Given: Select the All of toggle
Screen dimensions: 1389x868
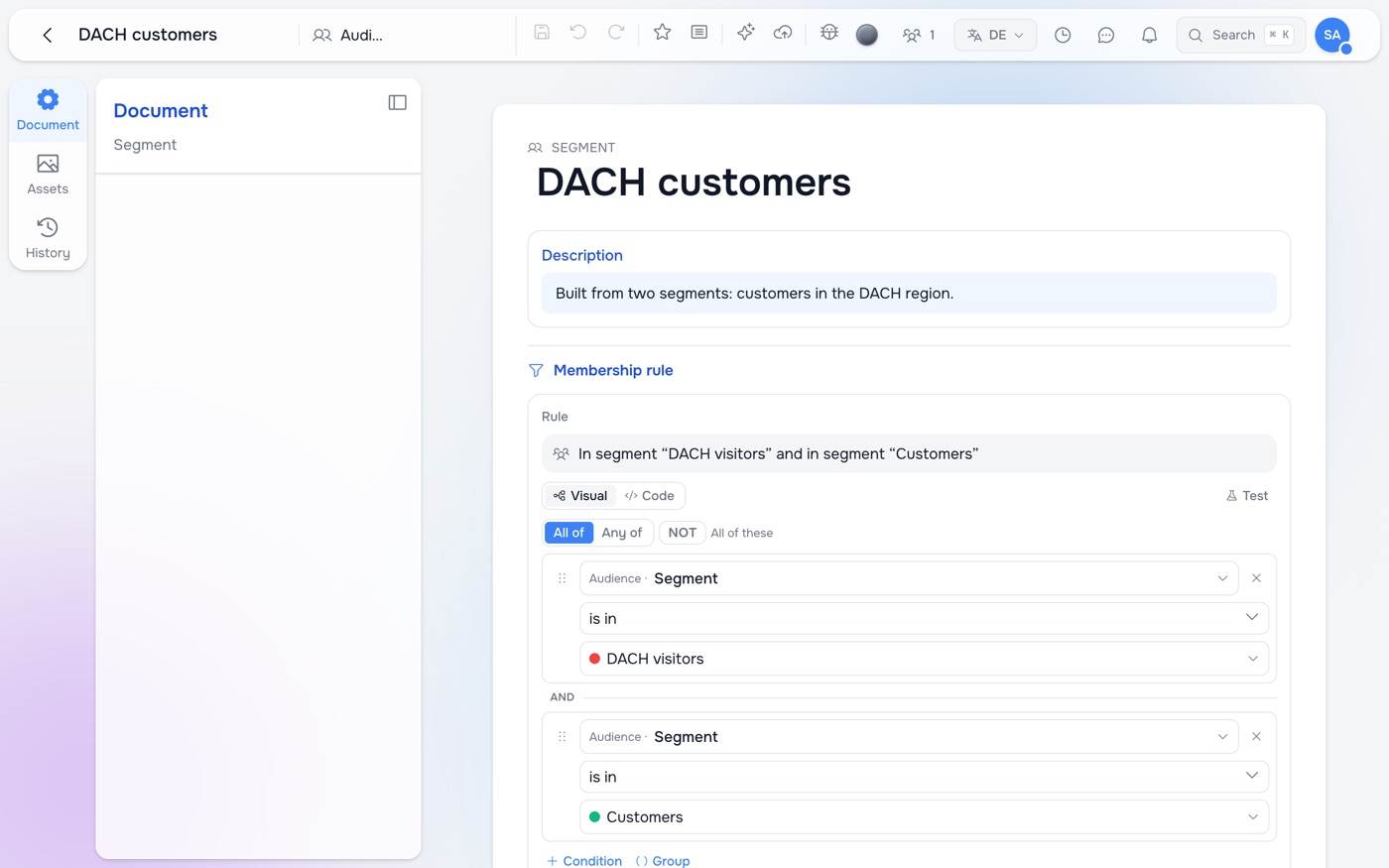Looking at the screenshot, I should (568, 533).
